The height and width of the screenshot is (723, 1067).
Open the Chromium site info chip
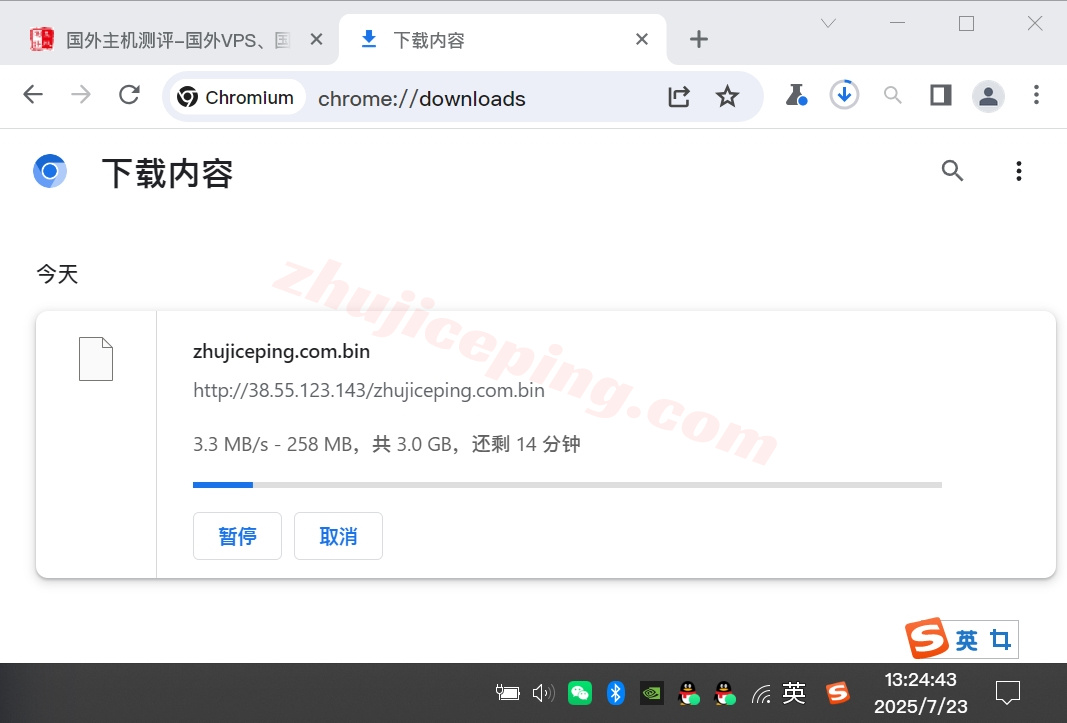235,97
